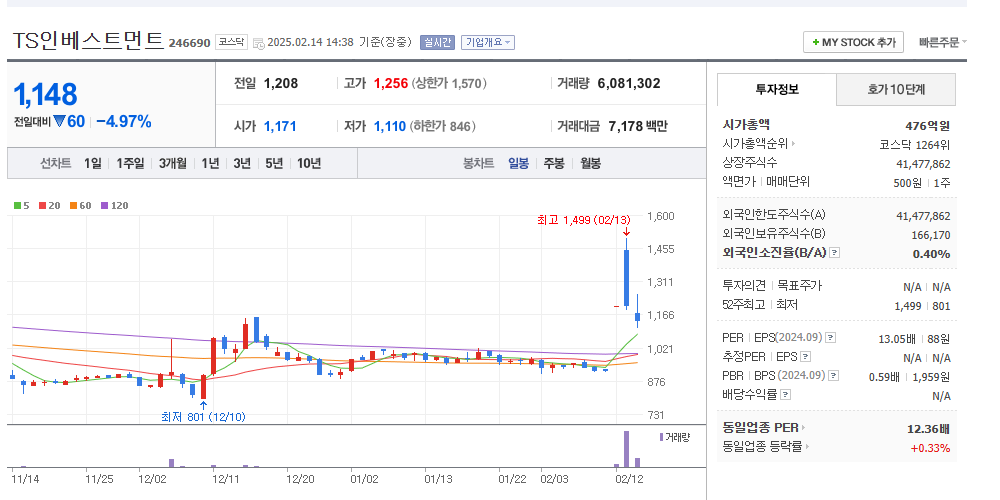Click the tallest volume bar near 02/12
The height and width of the screenshot is (500, 1000).
(626, 449)
